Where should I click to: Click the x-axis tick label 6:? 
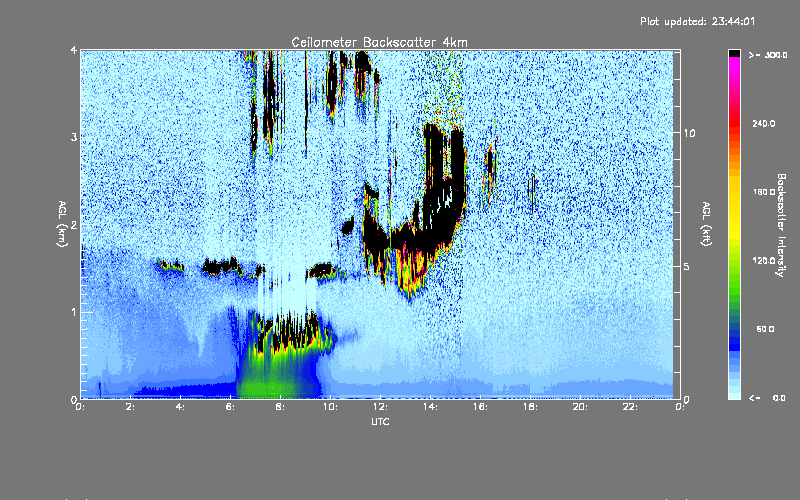pos(230,407)
